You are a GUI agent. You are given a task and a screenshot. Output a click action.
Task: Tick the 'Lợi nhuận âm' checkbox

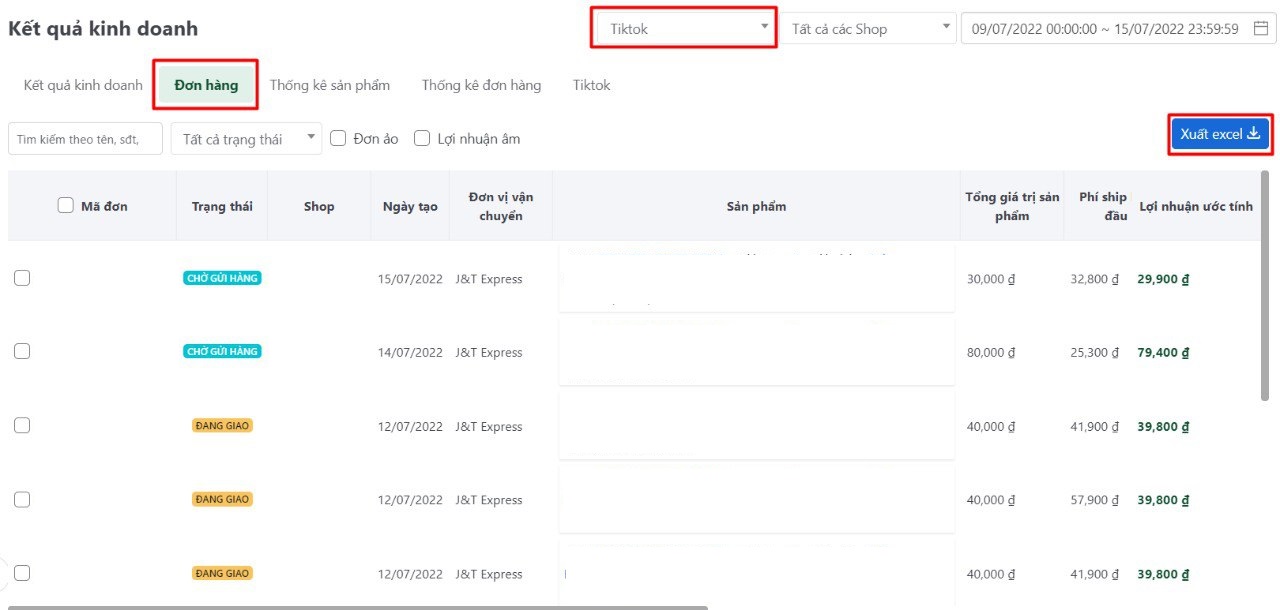point(422,139)
